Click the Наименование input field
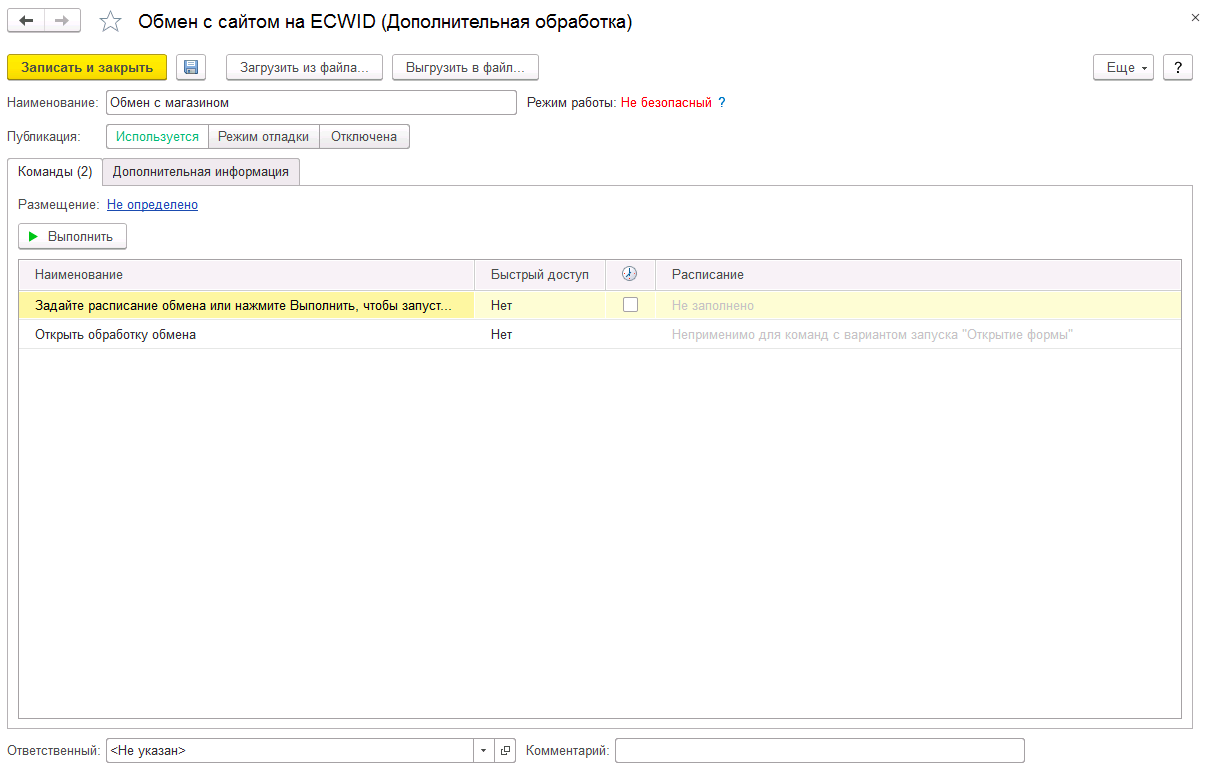Viewport: 1208px width, 775px height. [x=311, y=102]
